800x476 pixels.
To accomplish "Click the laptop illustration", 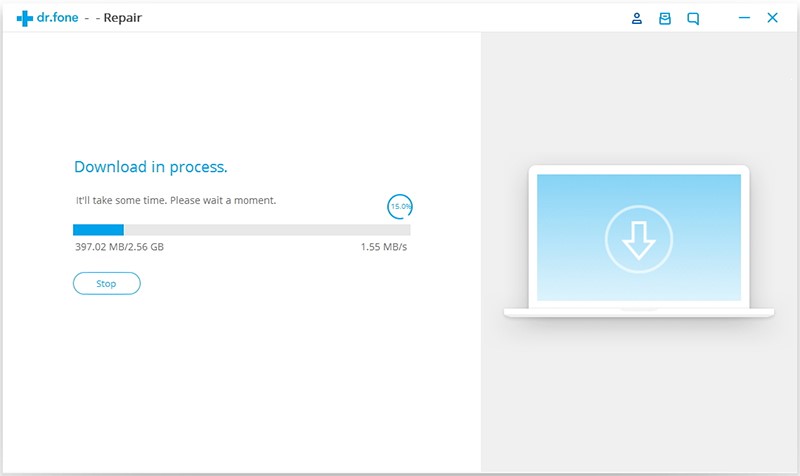I will click(639, 241).
